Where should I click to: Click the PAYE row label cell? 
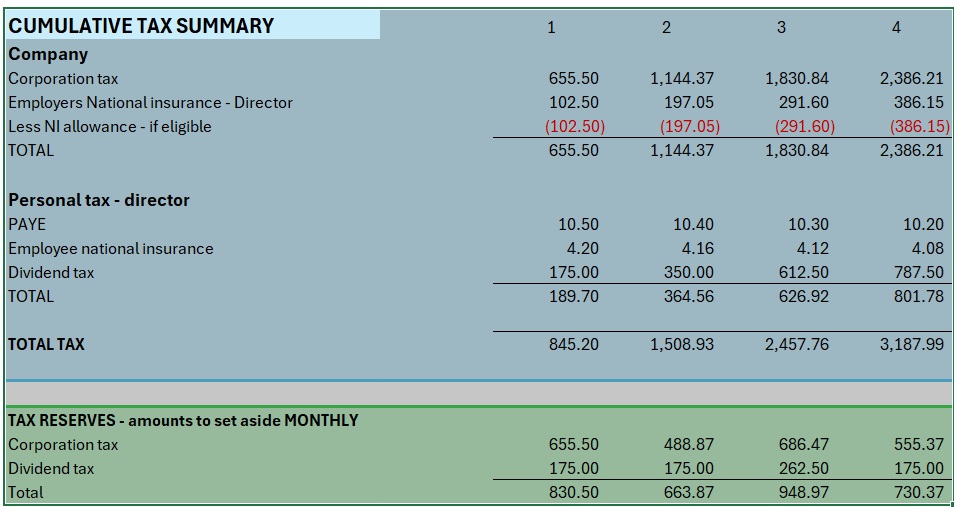[x=27, y=224]
